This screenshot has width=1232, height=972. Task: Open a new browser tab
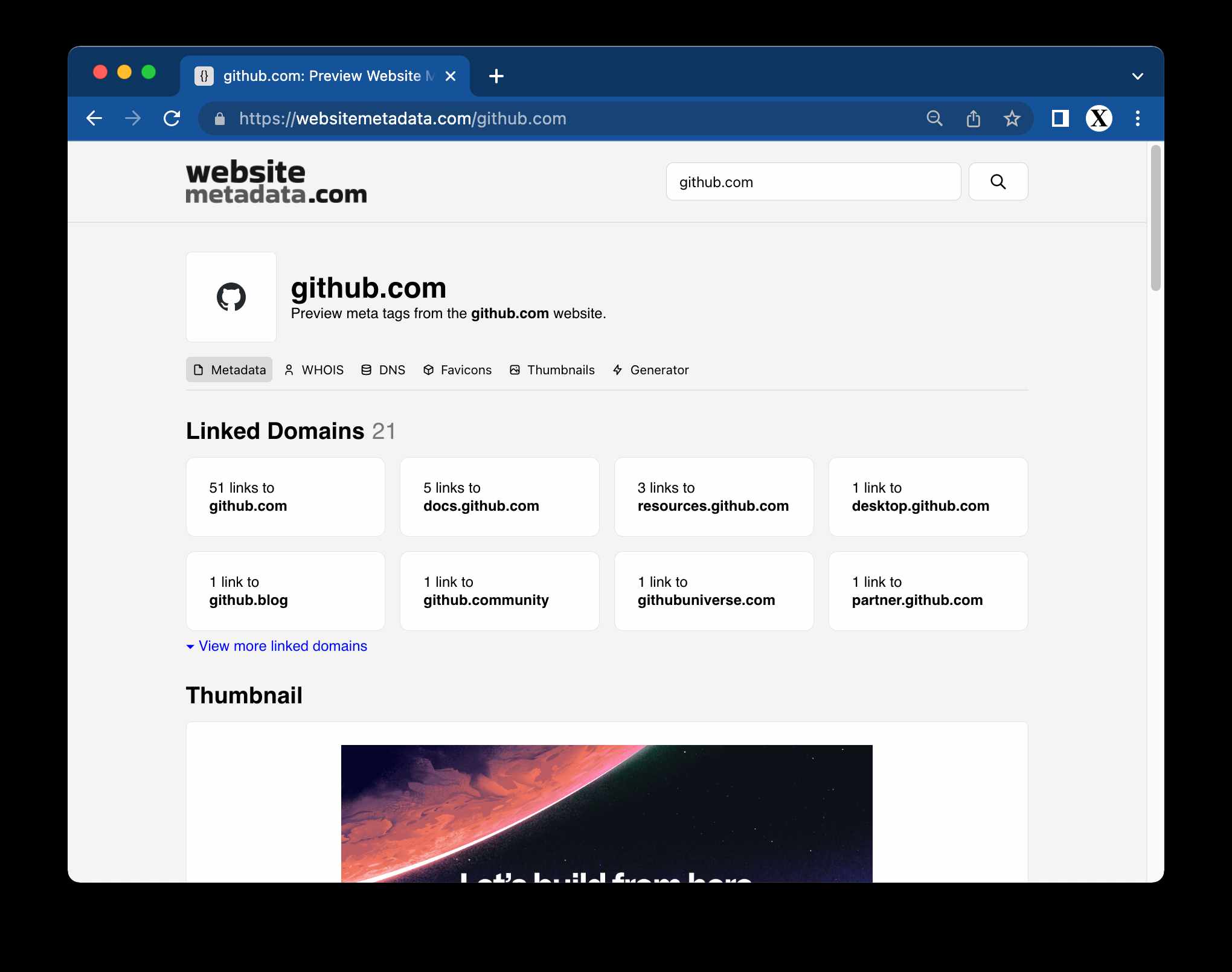tap(496, 77)
